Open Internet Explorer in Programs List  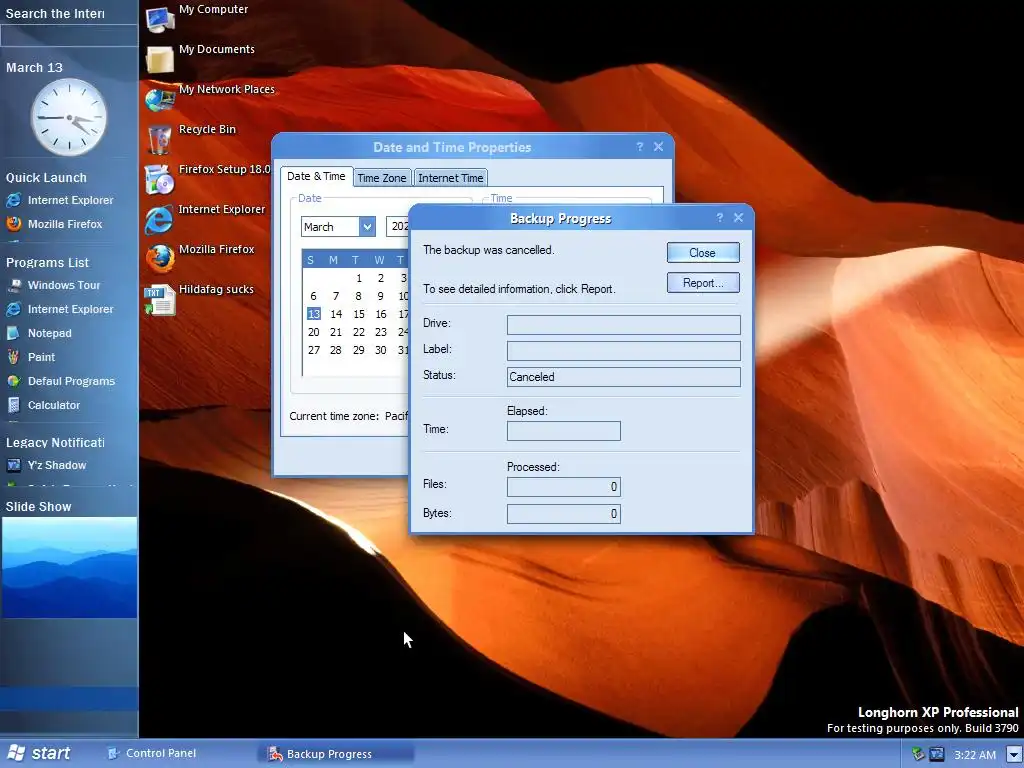(x=60, y=309)
